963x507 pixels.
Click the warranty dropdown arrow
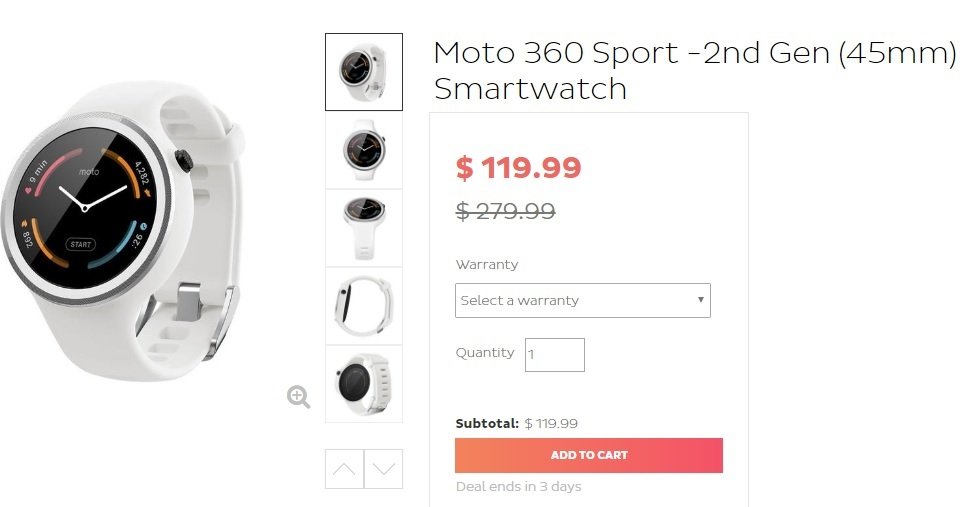[700, 300]
